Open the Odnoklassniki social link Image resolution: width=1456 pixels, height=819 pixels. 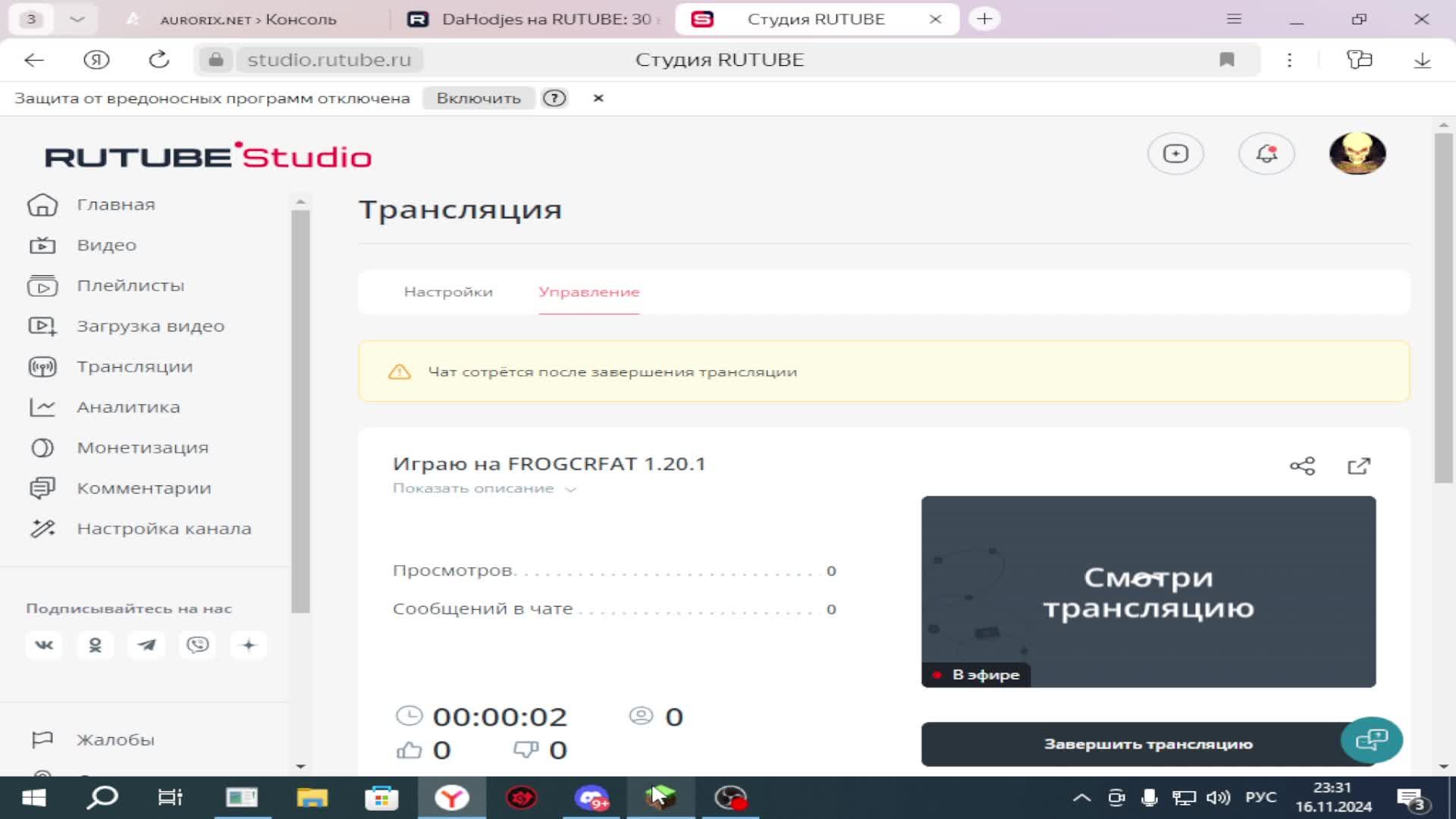click(x=95, y=645)
